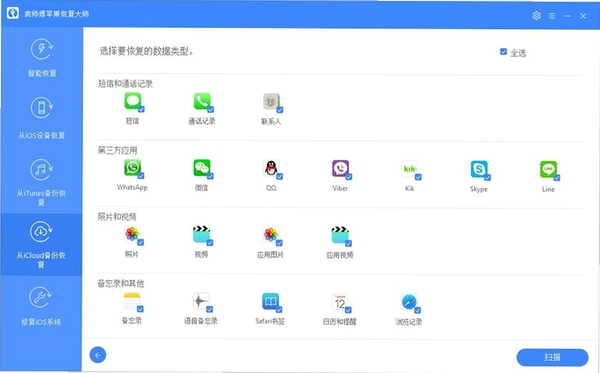Click the 照片和视频 section heading

[x=117, y=217]
